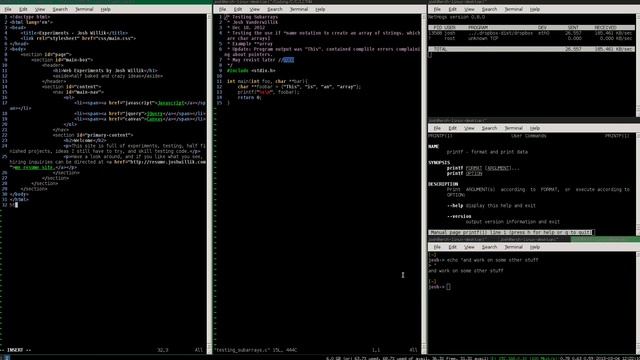Click the 'Web Experiments by Josh' heading line

pos(105,71)
